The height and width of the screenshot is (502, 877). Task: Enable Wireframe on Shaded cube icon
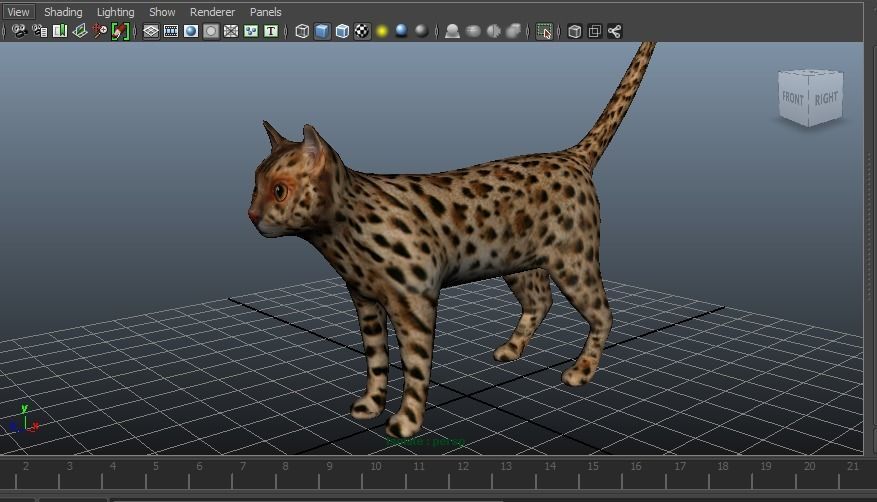point(342,31)
